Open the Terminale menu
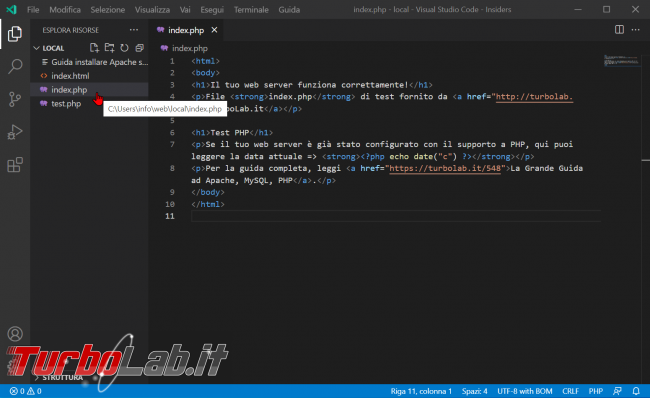 click(x=251, y=10)
